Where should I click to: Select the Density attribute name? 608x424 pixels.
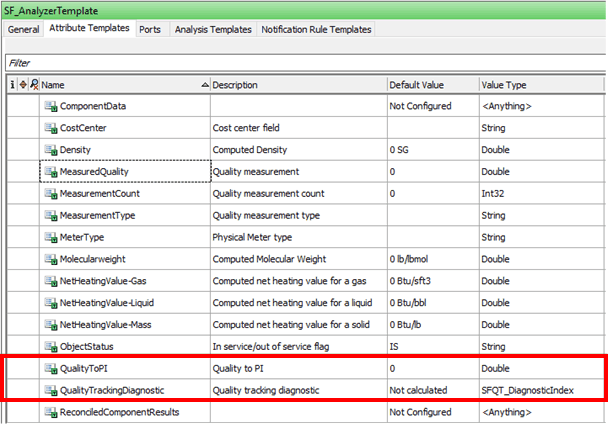click(75, 150)
